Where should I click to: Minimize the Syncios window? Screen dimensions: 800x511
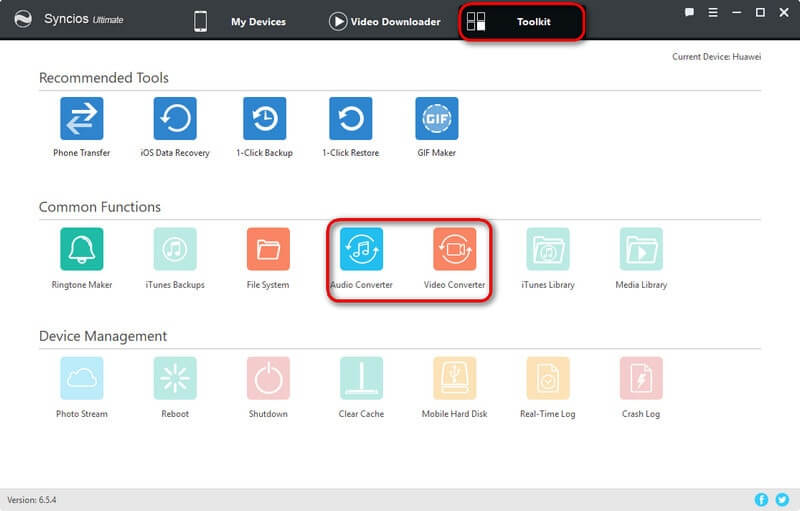pyautogui.click(x=736, y=12)
